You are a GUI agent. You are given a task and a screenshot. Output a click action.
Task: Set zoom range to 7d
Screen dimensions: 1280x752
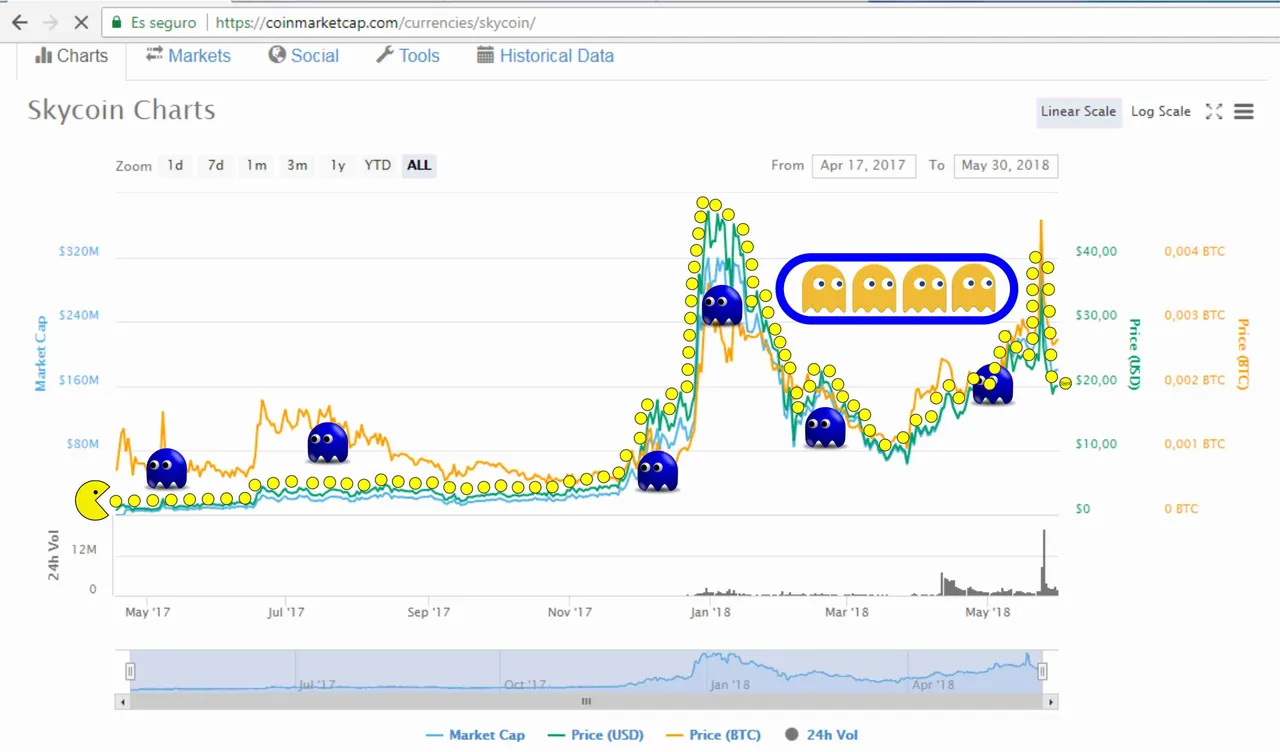[x=216, y=166]
